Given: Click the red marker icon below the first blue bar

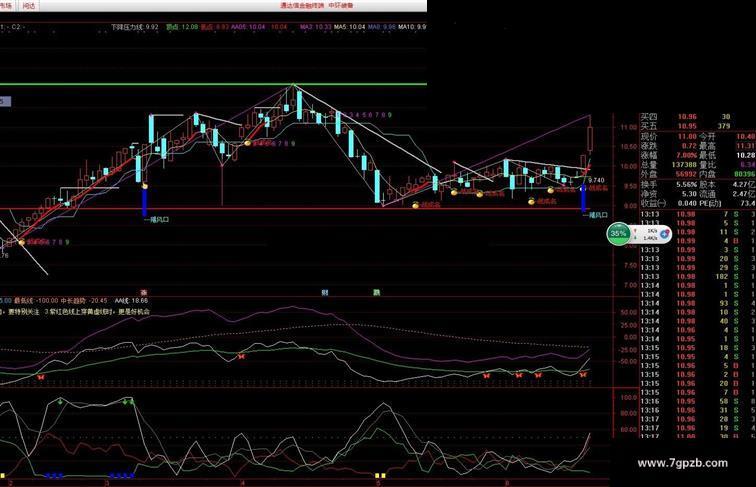Looking at the screenshot, I should tap(144, 292).
